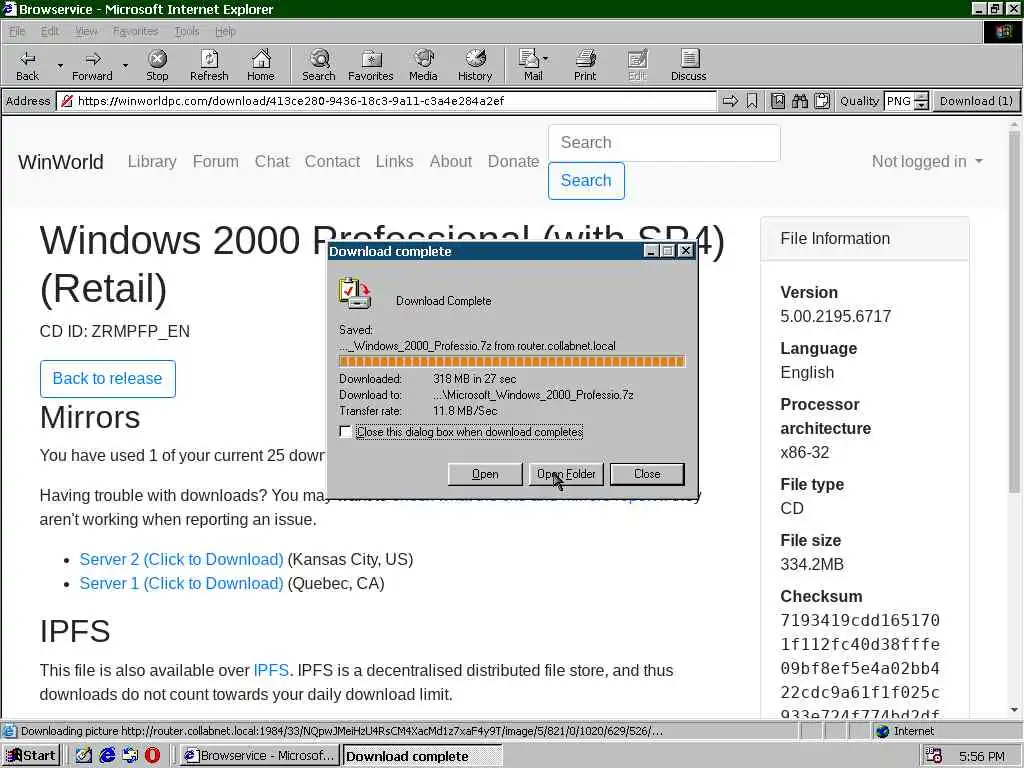
Task: Print the current page
Action: click(x=585, y=65)
